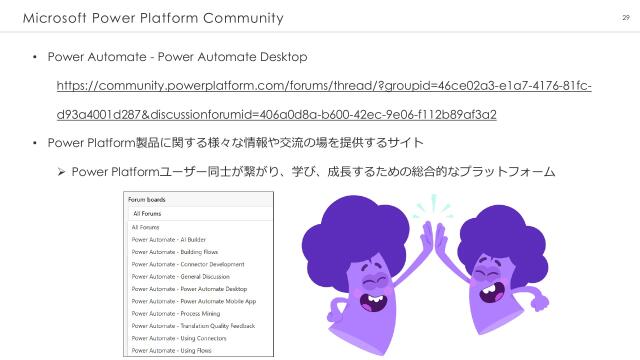The height and width of the screenshot is (360, 640).
Task: Click the high-five purple characters illustration
Action: pos(425,274)
